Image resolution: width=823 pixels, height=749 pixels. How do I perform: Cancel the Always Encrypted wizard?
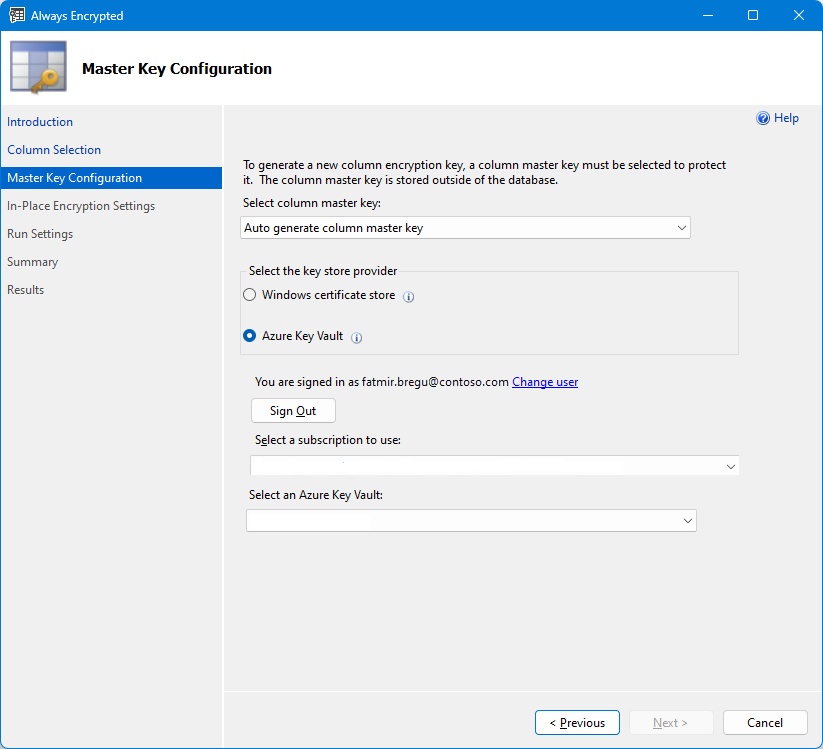coord(764,722)
